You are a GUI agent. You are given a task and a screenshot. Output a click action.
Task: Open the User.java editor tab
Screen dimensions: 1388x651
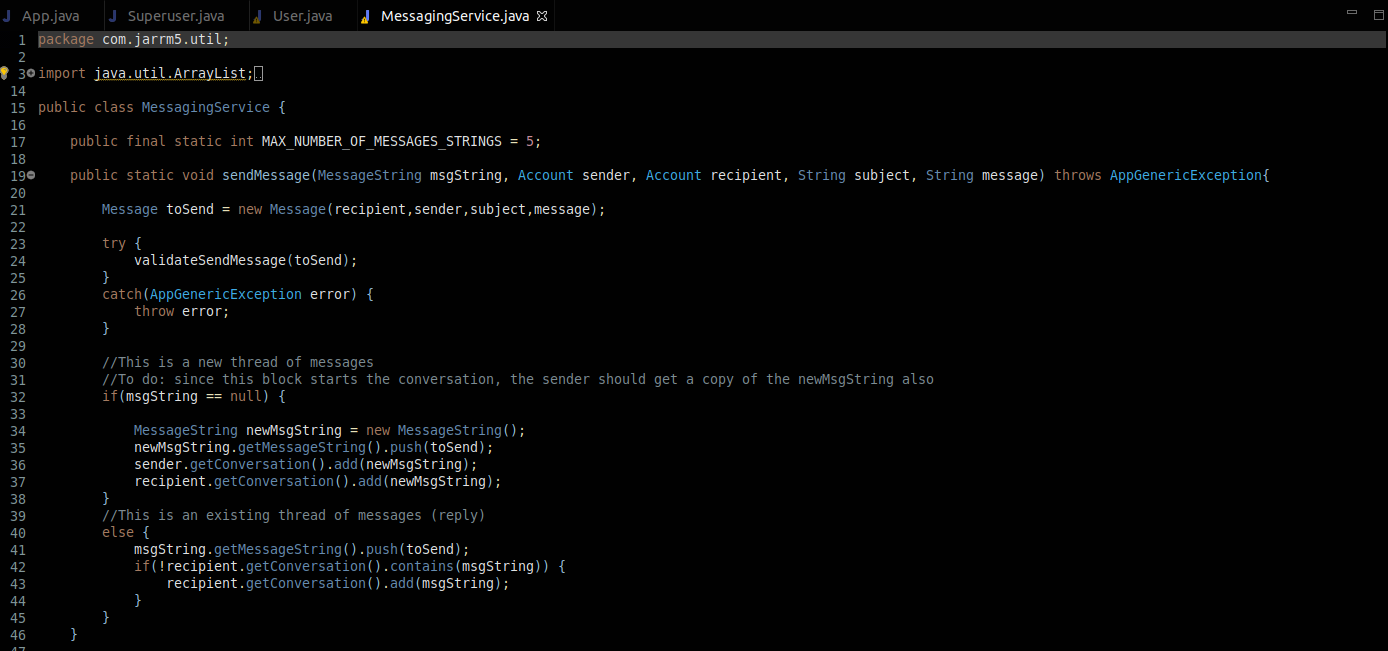coord(302,17)
